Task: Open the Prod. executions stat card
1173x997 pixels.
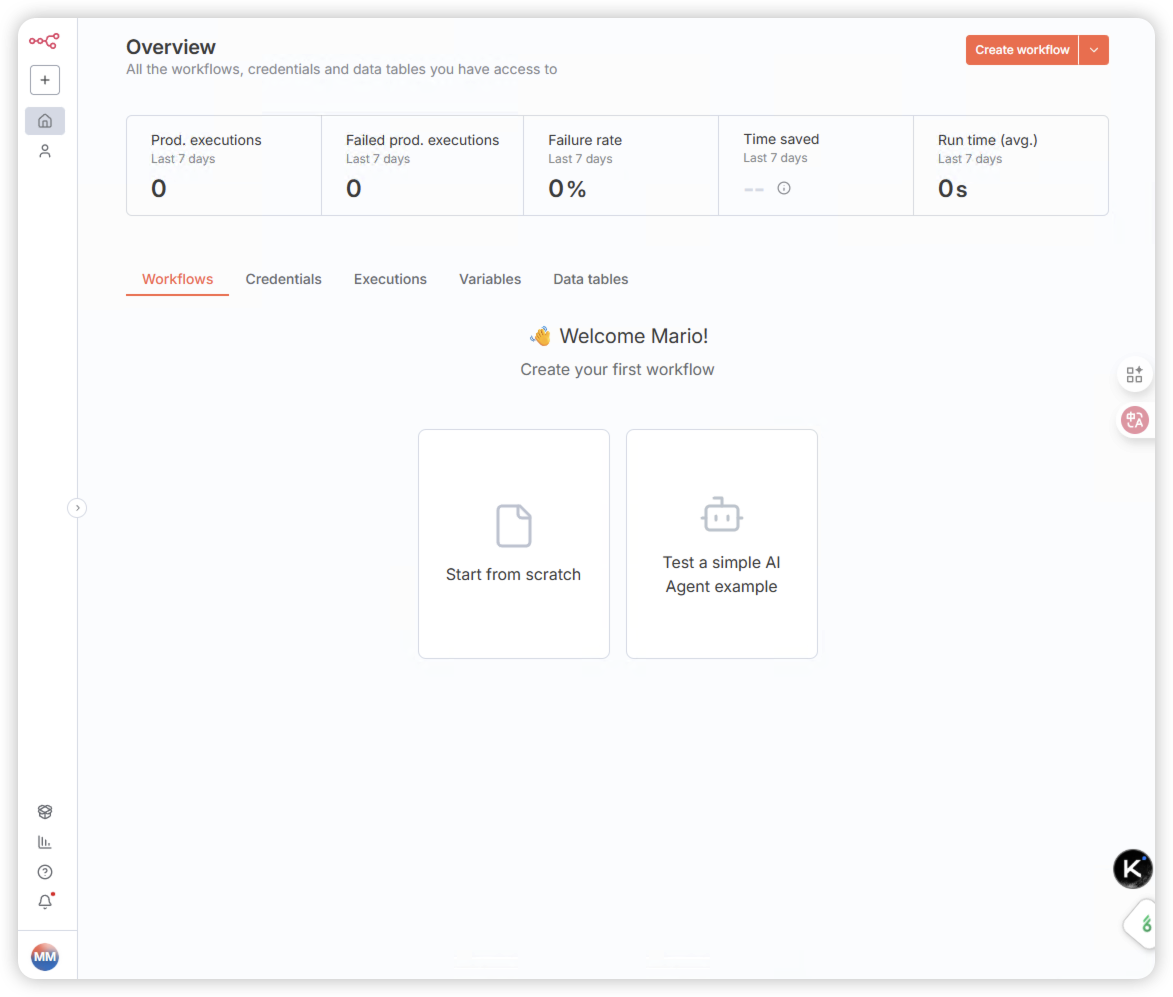Action: pos(224,165)
